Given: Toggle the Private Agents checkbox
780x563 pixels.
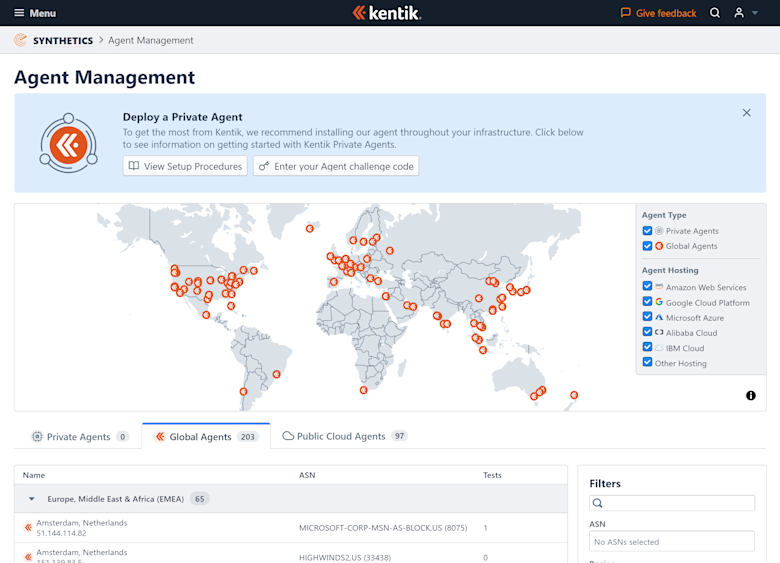Looking at the screenshot, I should click(x=647, y=230).
